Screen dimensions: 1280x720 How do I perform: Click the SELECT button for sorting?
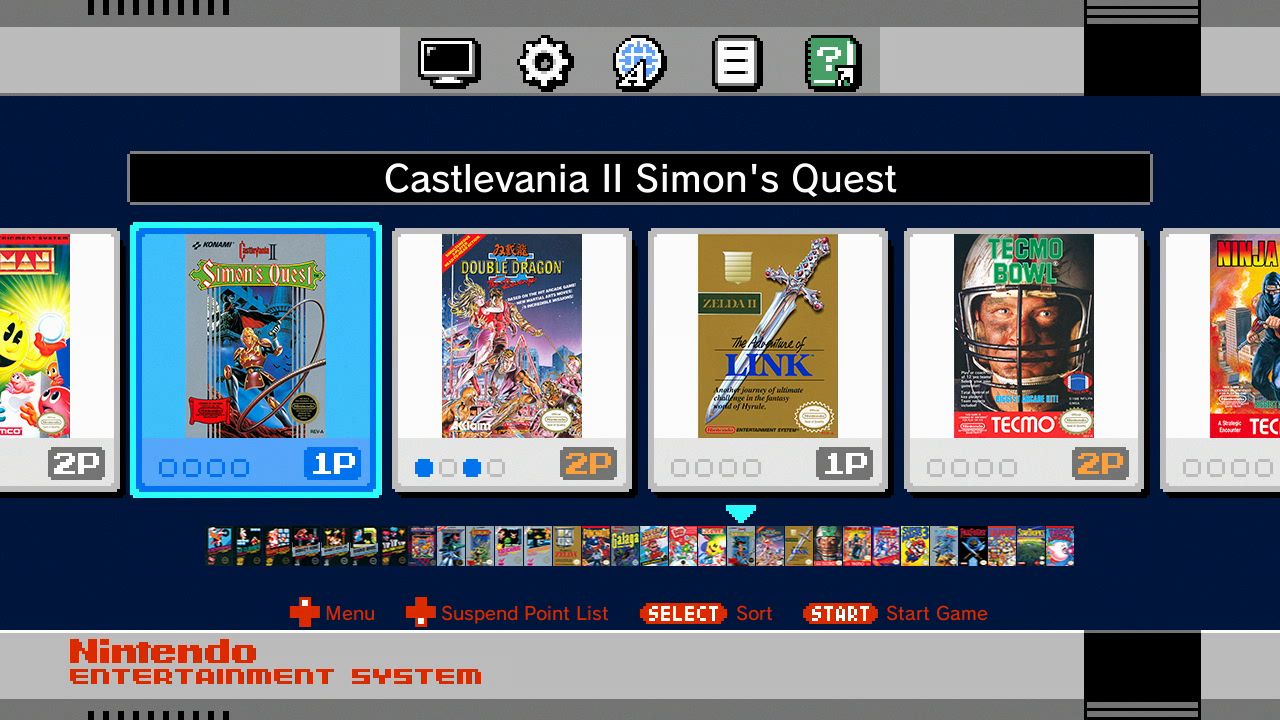(683, 613)
